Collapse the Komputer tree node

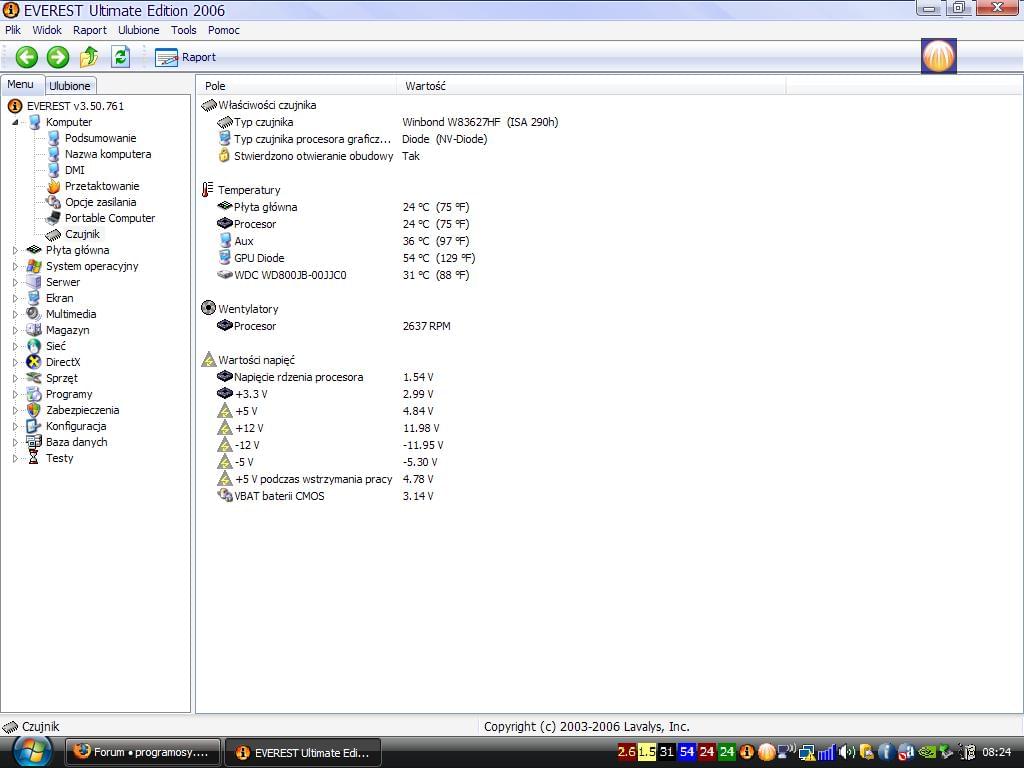pos(15,122)
